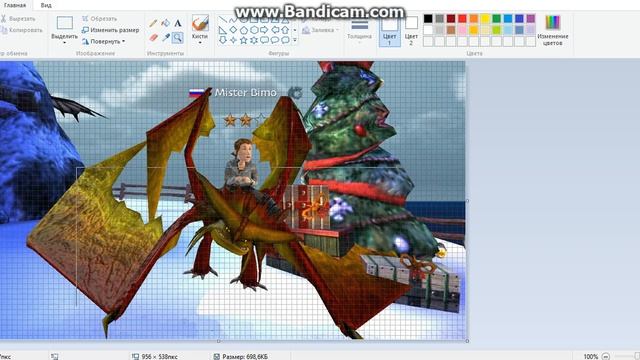
Task: Choose the gray-50% color swatch
Action: 439,18
